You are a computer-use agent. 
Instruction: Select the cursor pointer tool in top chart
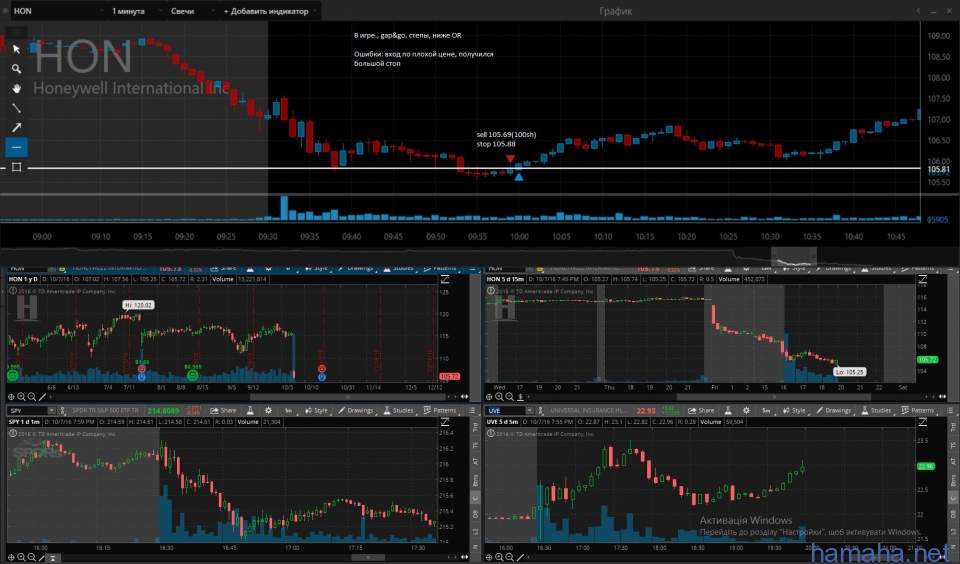[17, 49]
